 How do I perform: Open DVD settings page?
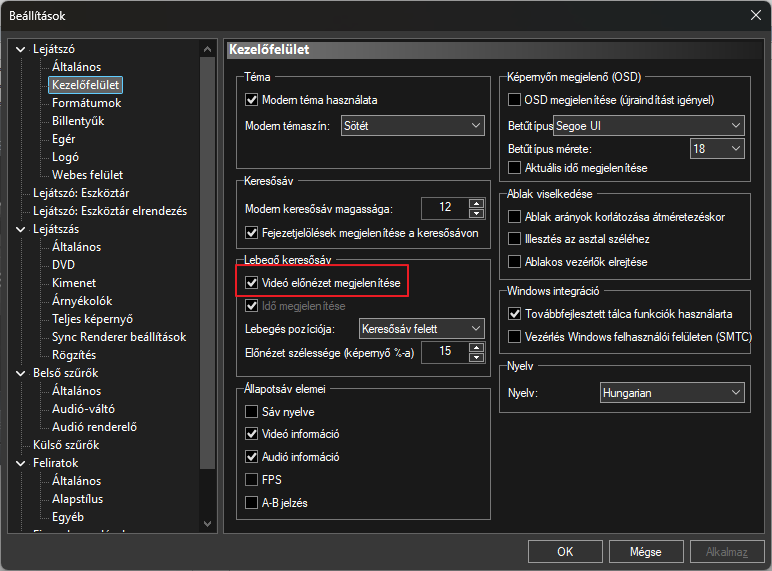[x=64, y=265]
